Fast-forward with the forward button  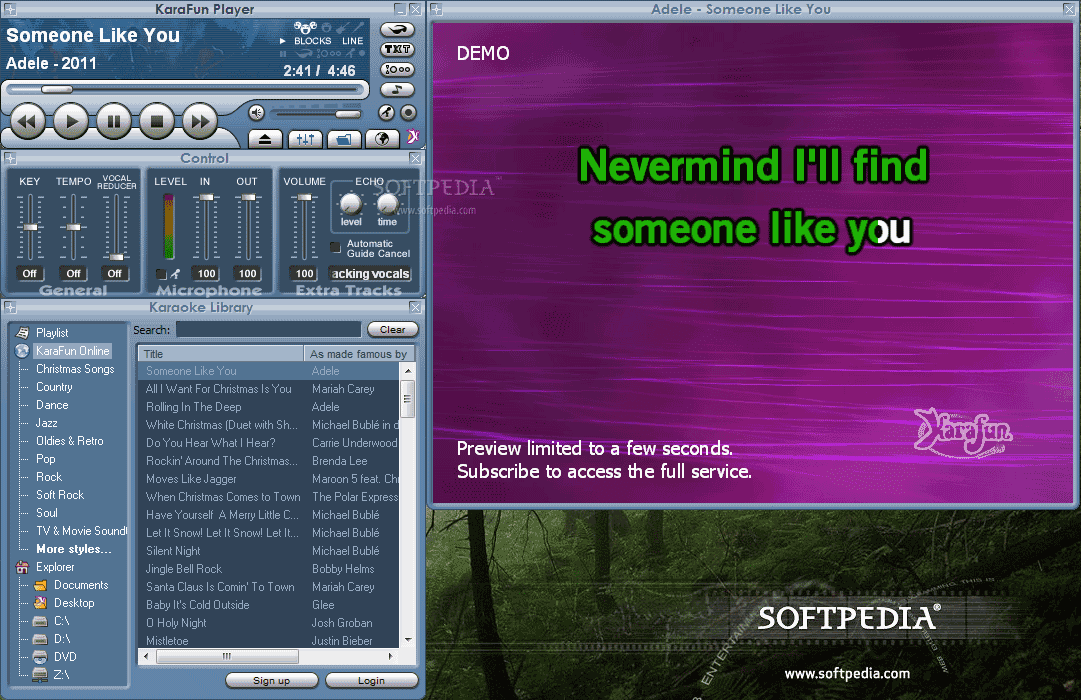200,122
